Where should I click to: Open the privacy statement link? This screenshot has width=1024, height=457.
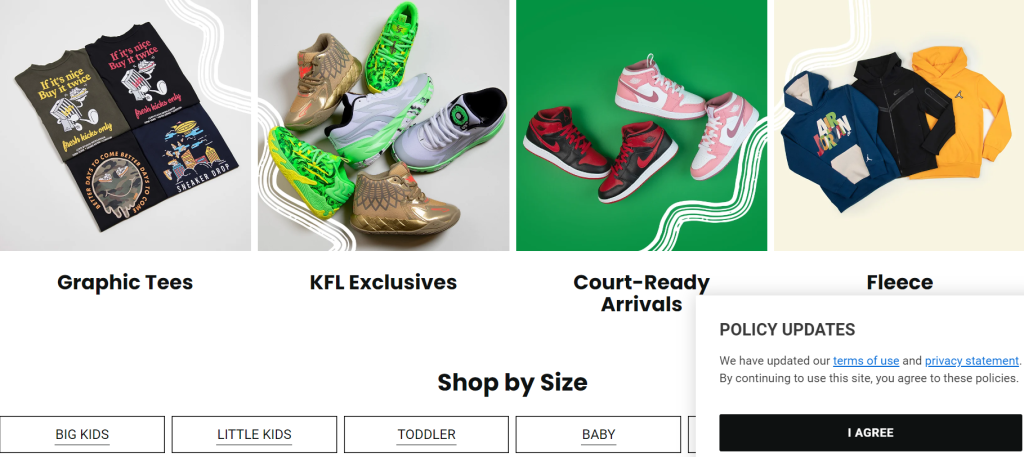pyautogui.click(x=972, y=360)
